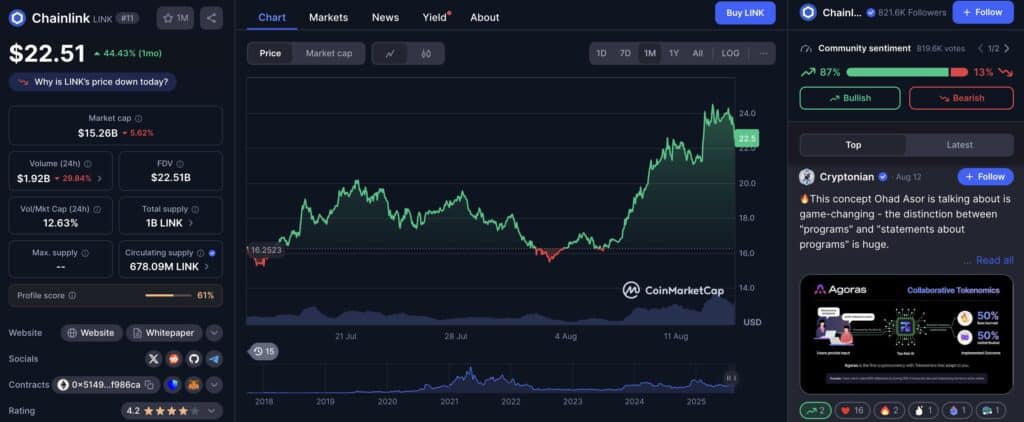Click the share icon beside Chainlink title
1024x422 pixels.
(x=211, y=18)
